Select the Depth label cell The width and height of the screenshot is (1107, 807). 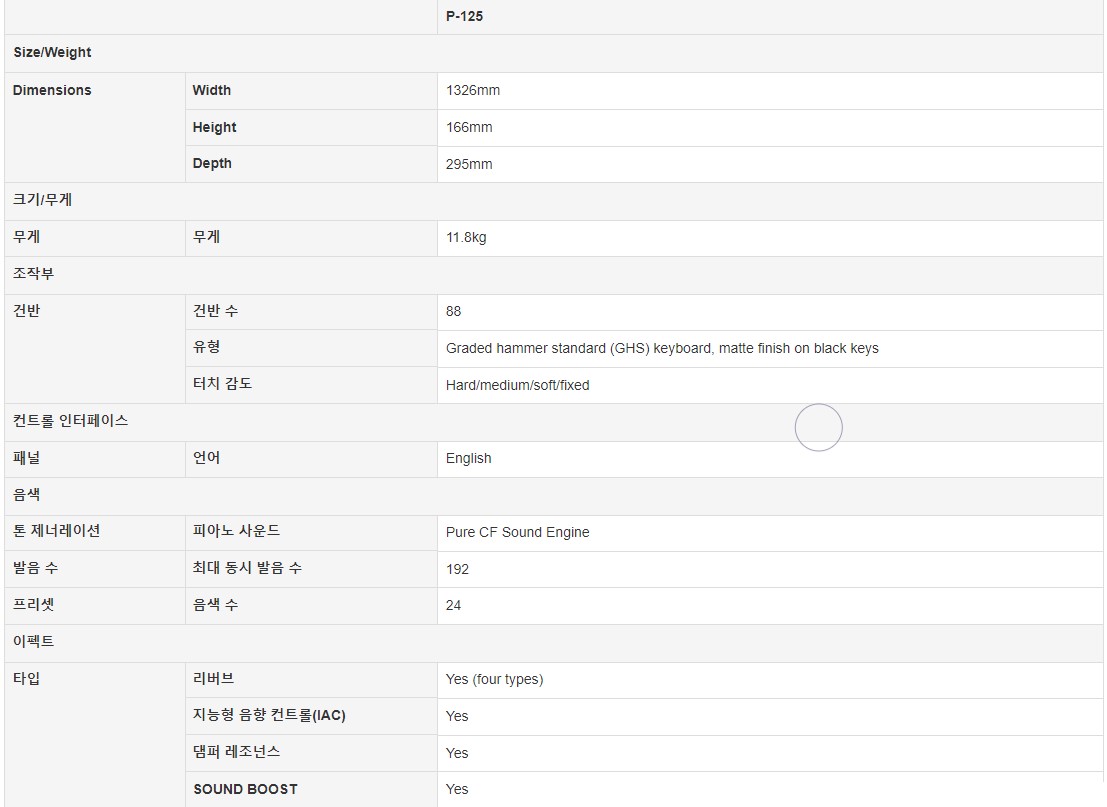point(311,164)
